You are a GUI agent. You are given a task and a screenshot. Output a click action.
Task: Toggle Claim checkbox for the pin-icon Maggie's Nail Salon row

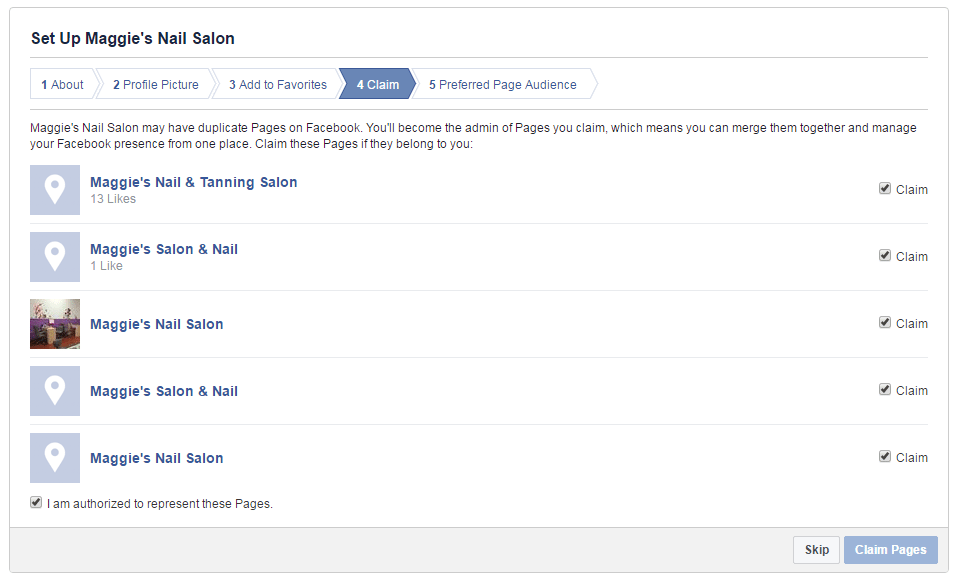pos(885,456)
